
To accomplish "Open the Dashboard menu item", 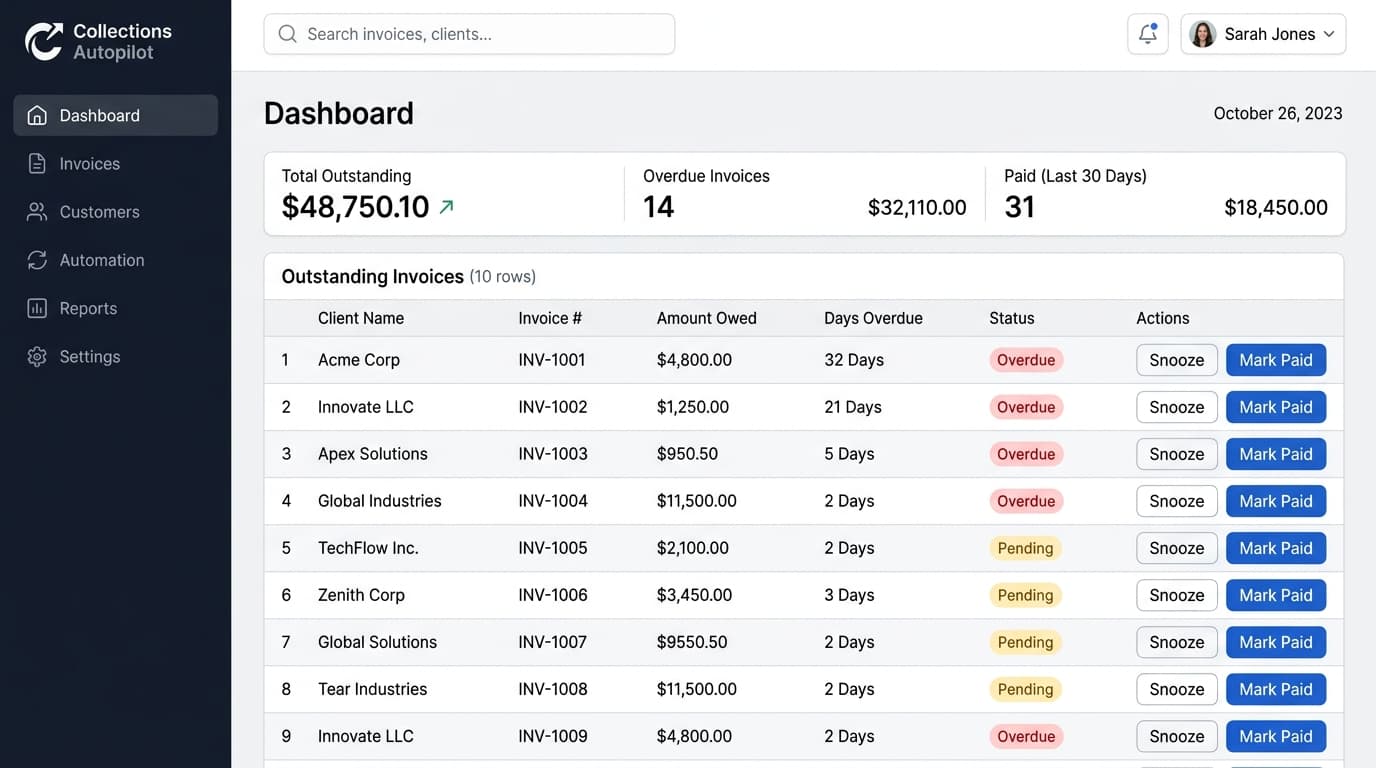I will coord(116,115).
